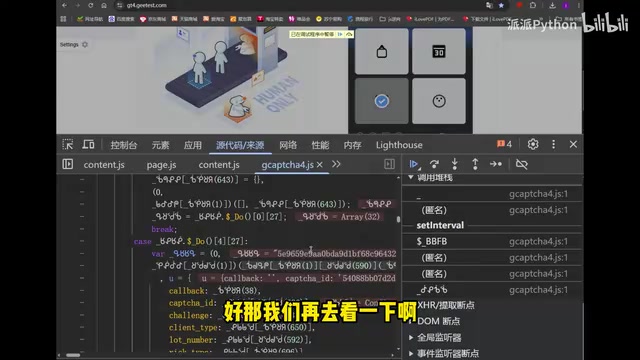The height and width of the screenshot is (360, 640).
Task: Go to the browser home icon
Action: point(104,5)
